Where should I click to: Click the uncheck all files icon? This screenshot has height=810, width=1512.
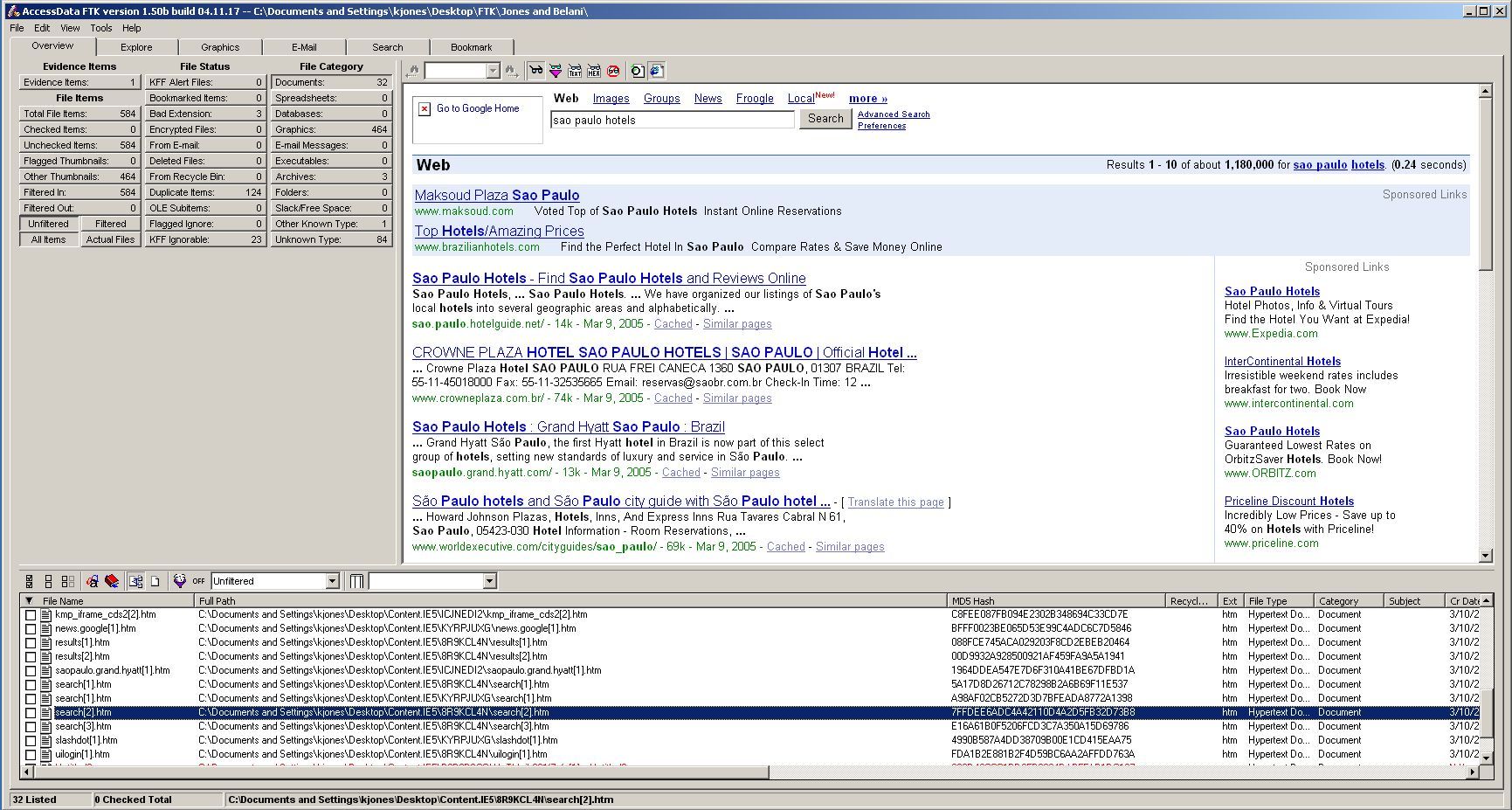click(x=48, y=581)
